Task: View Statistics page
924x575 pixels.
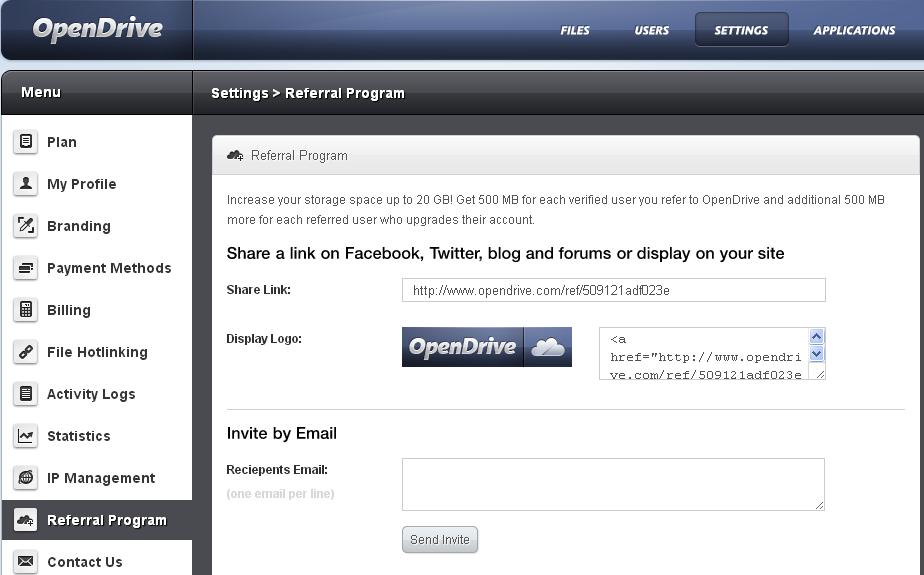Action: [x=79, y=436]
